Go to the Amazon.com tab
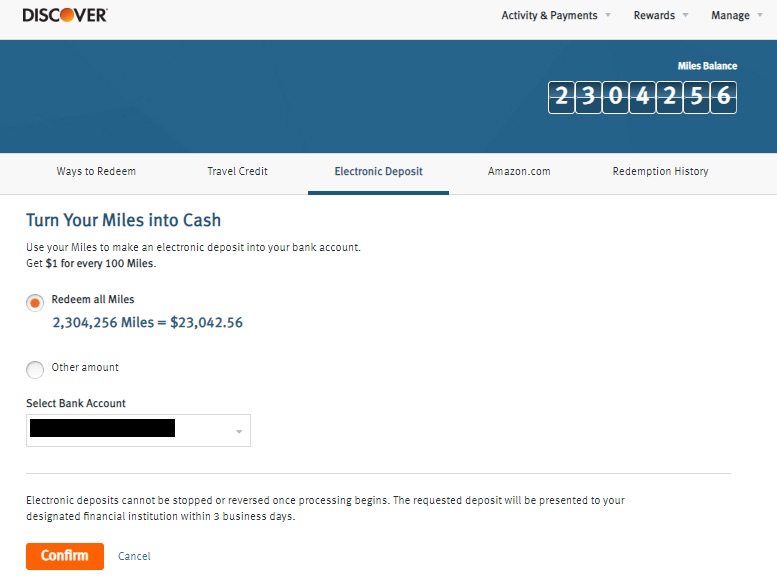Screen dimensions: 777x579 [x=519, y=172]
